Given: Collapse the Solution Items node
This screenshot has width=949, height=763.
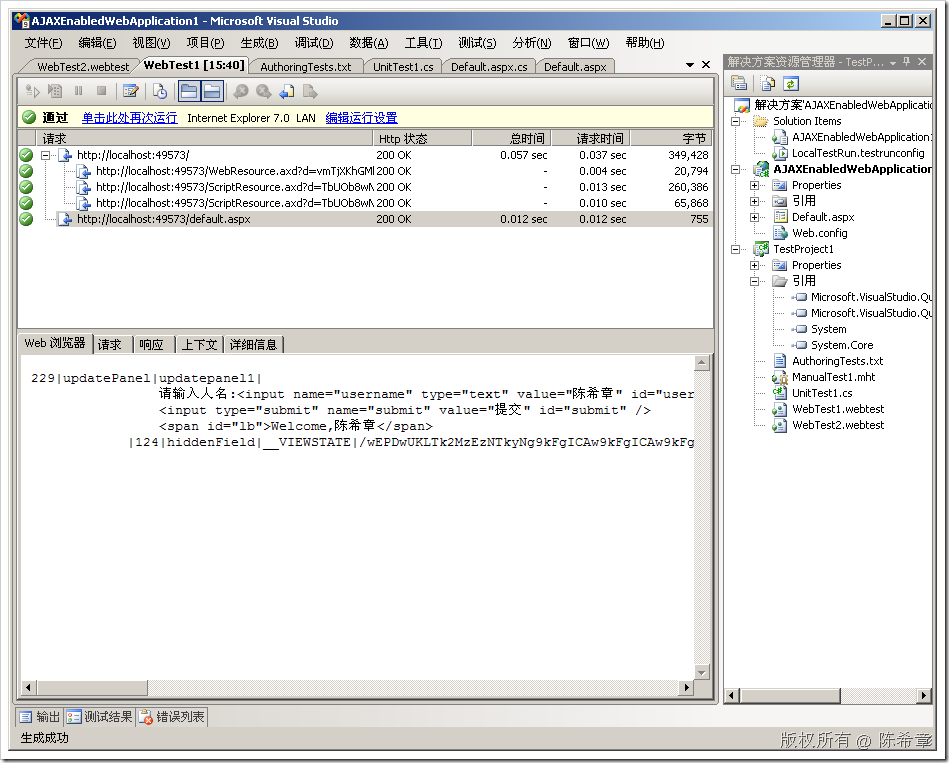Looking at the screenshot, I should pyautogui.click(x=735, y=121).
